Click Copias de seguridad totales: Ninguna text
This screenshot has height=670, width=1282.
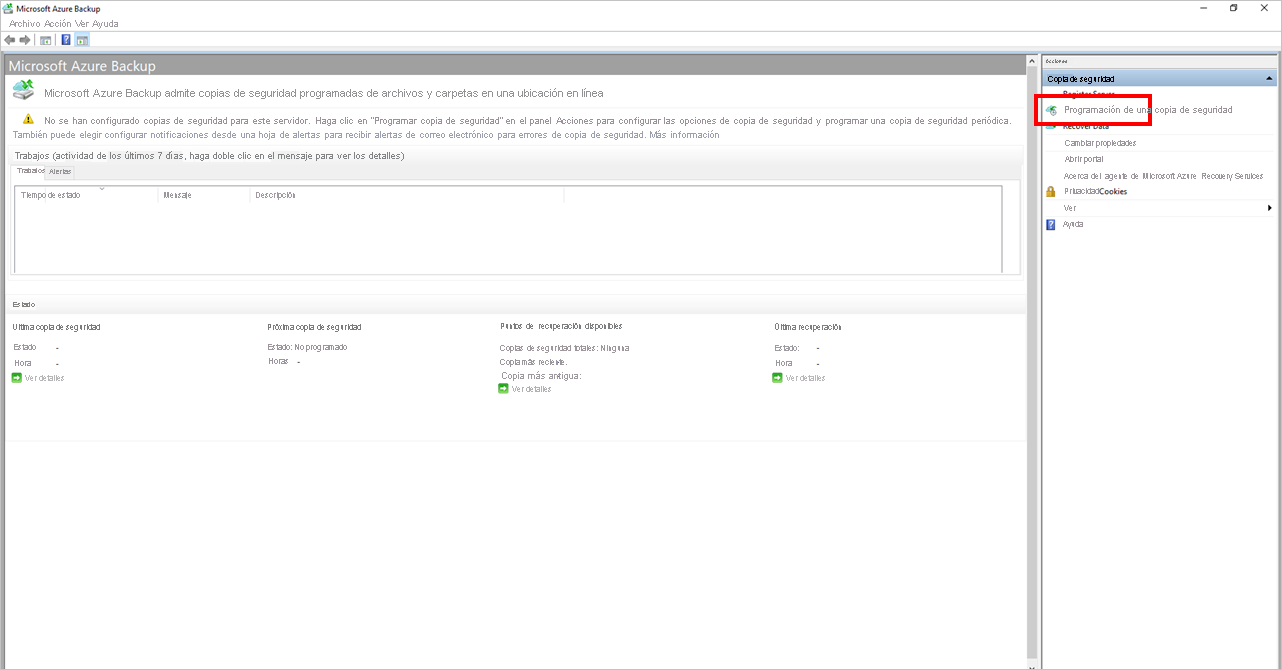564,348
